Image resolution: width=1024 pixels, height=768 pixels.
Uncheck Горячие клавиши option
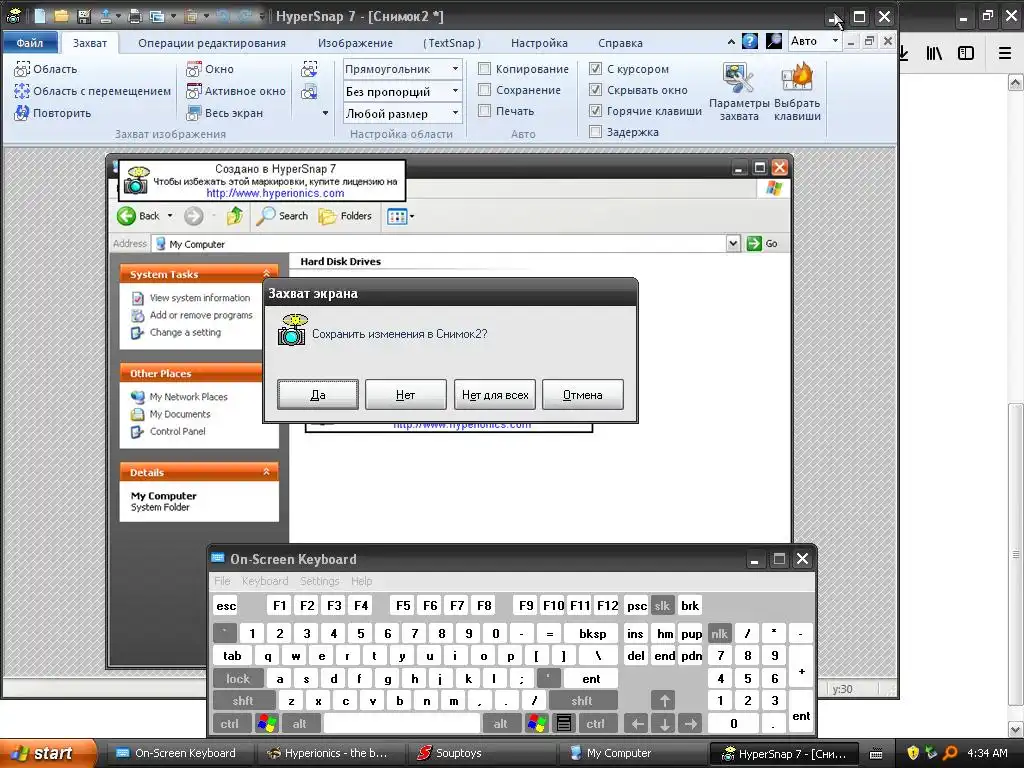point(595,110)
